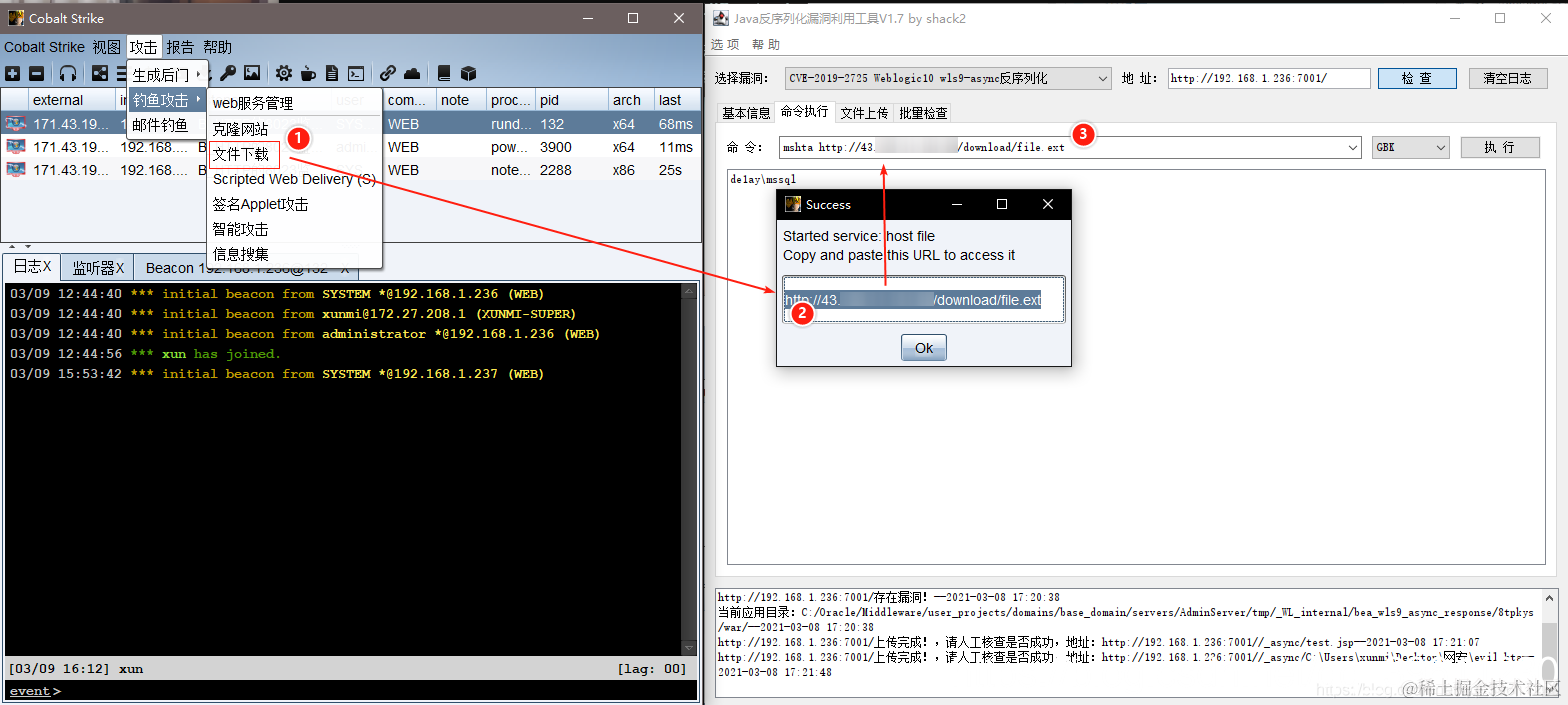
Task: Open the 报告 menu
Action: point(181,47)
